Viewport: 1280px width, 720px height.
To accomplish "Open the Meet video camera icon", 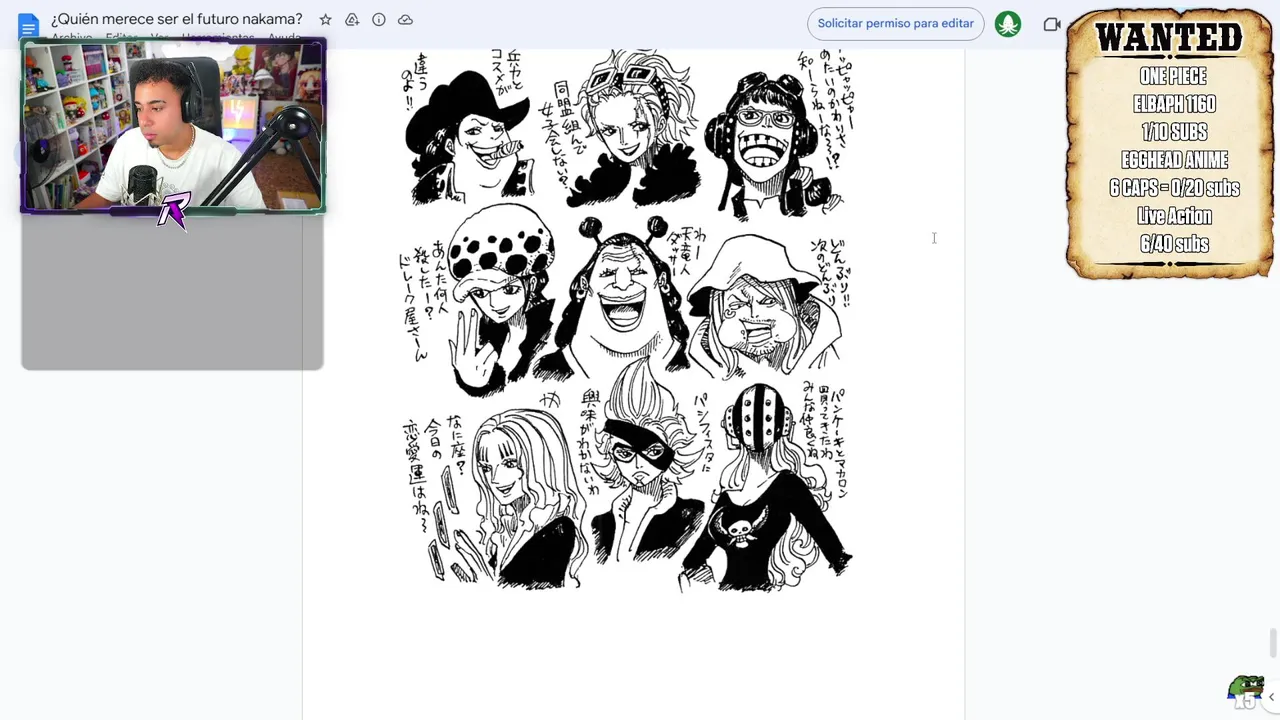I will [x=1051, y=24].
